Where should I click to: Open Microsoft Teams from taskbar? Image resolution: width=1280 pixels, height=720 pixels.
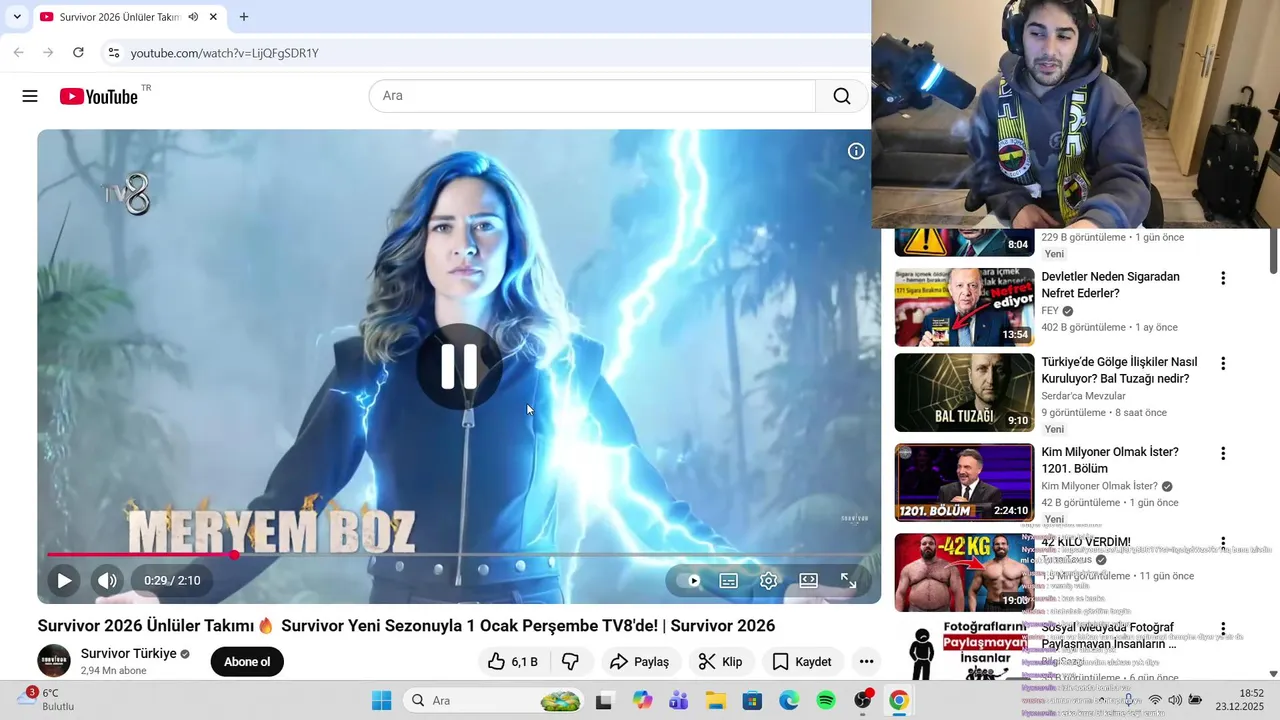[678, 700]
